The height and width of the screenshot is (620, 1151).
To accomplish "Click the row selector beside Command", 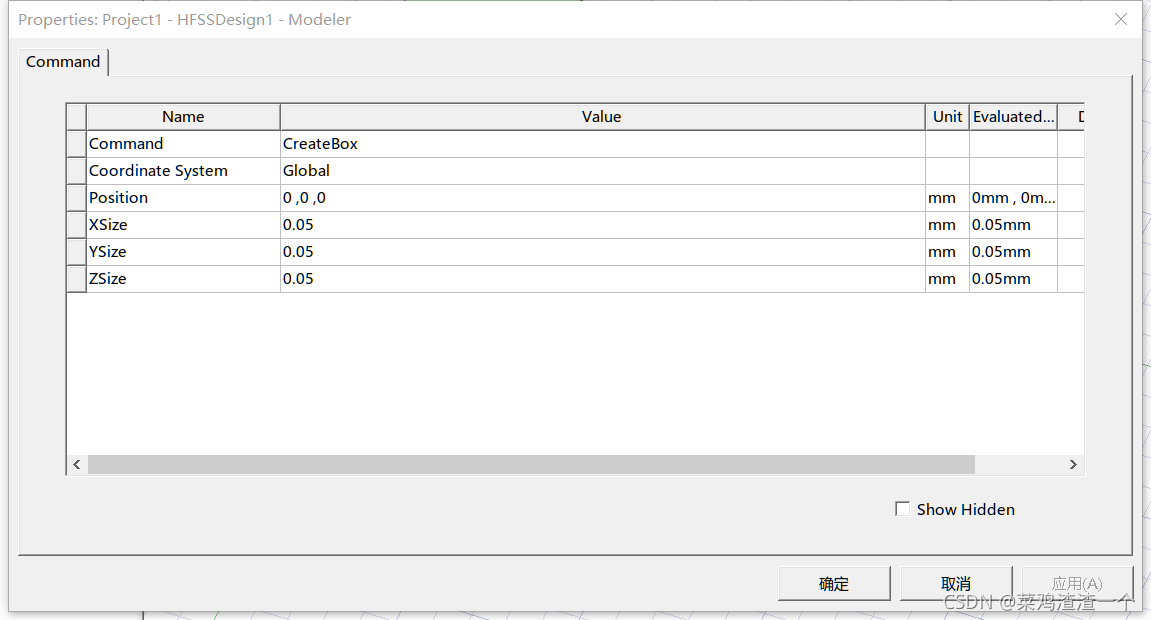I will pos(76,144).
